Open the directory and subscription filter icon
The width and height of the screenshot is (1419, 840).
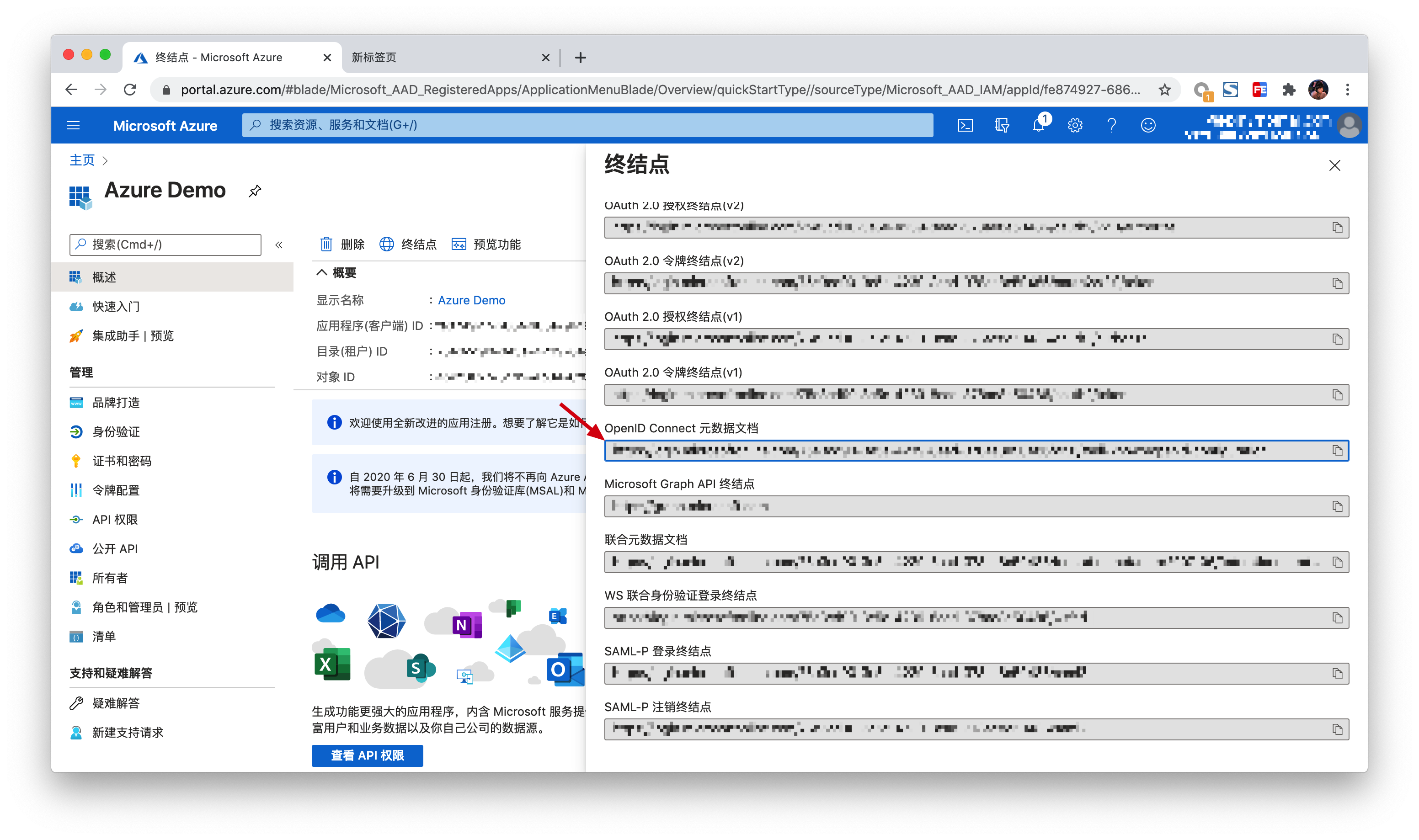(1002, 125)
